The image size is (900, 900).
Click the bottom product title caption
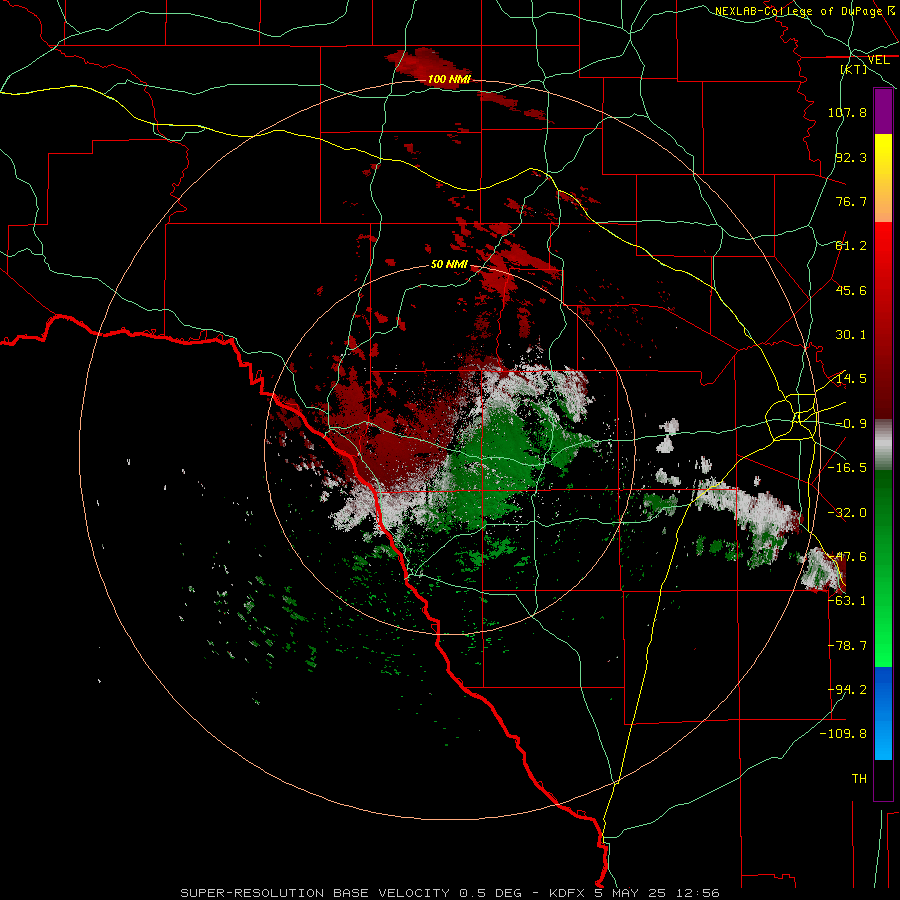pyautogui.click(x=450, y=893)
